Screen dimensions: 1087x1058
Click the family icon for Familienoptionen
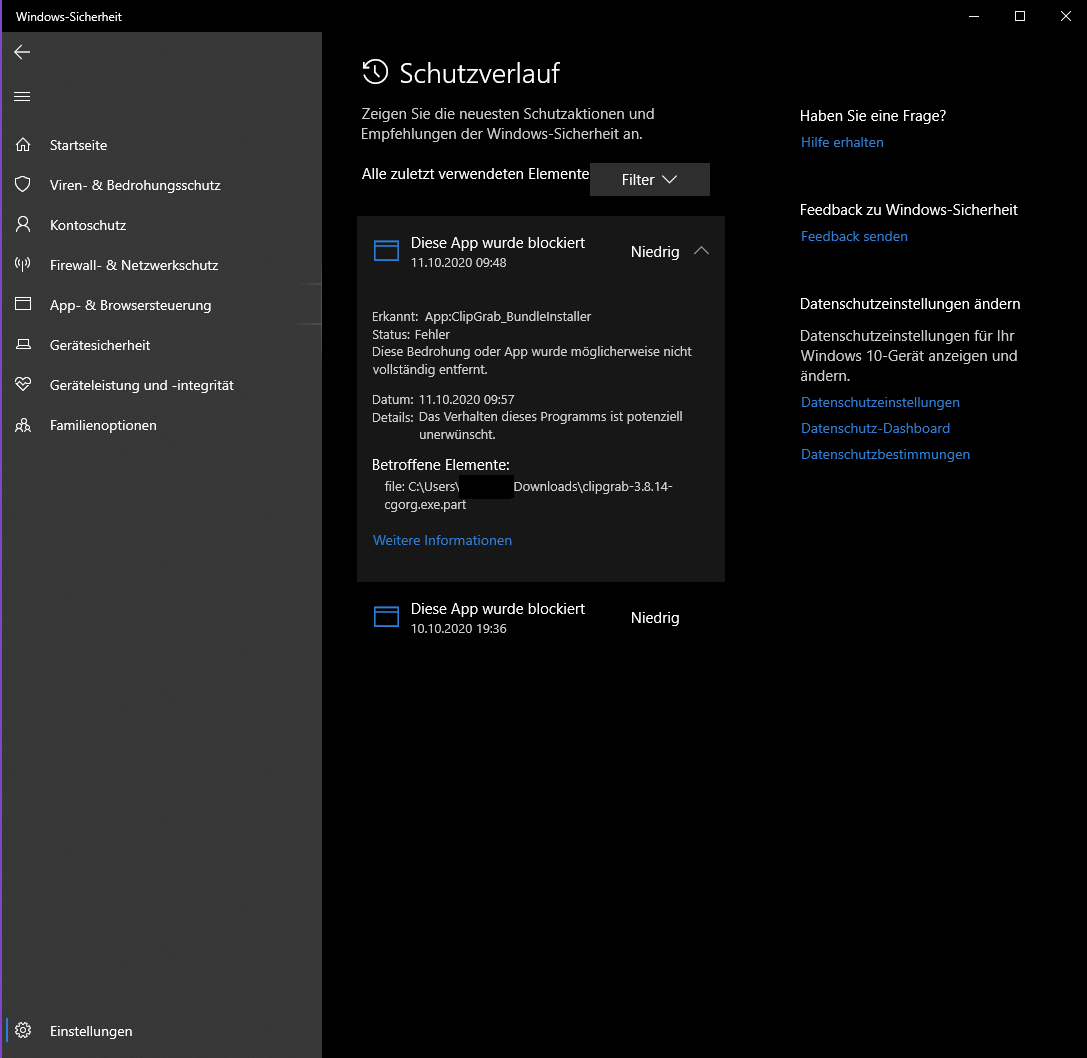click(x=23, y=425)
